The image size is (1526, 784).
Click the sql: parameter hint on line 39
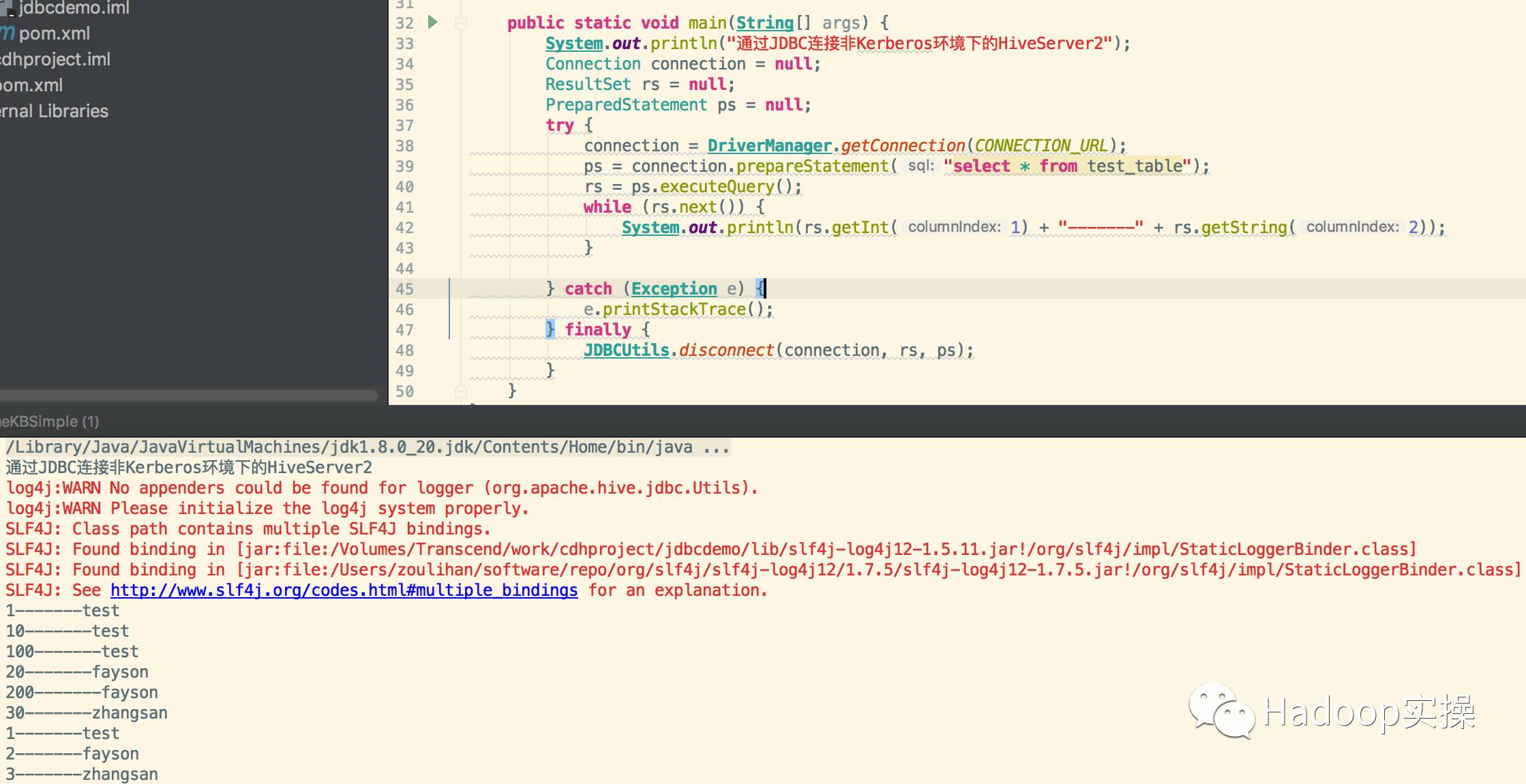921,166
